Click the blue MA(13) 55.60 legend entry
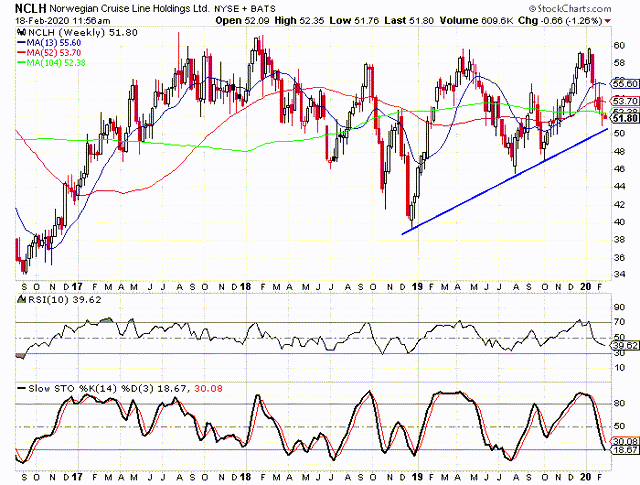640x485 pixels. click(x=49, y=42)
